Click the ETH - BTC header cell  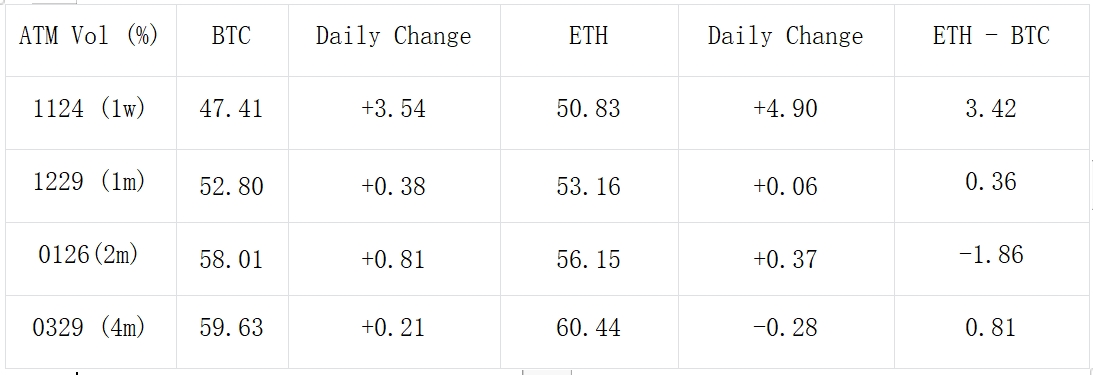[991, 40]
